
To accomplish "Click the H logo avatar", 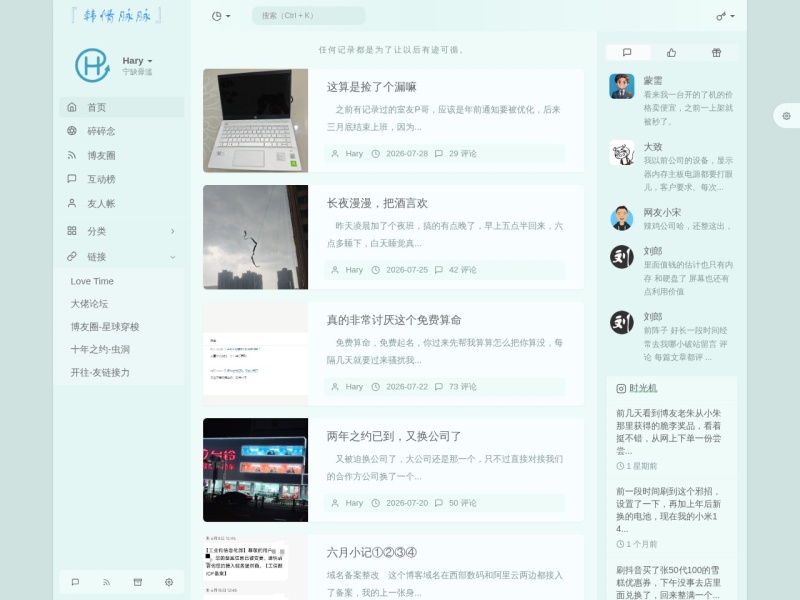I will pos(92,65).
